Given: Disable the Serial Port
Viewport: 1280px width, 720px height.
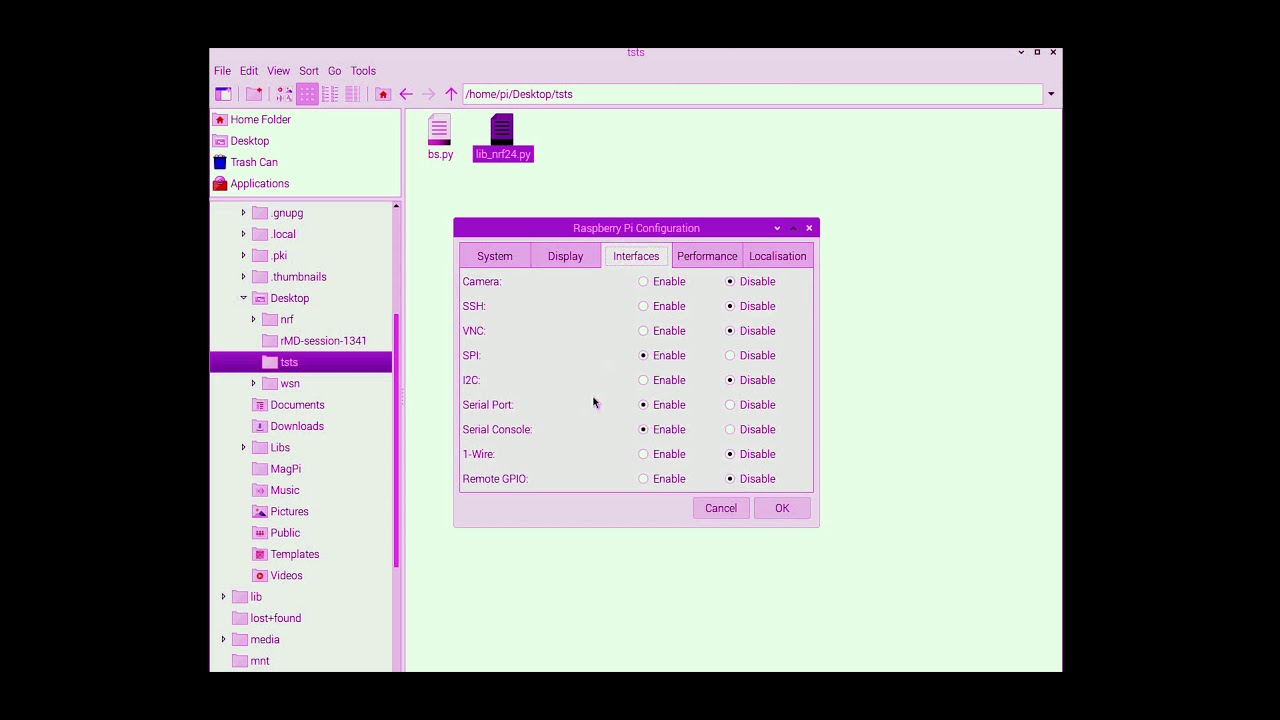Looking at the screenshot, I should tap(730, 405).
